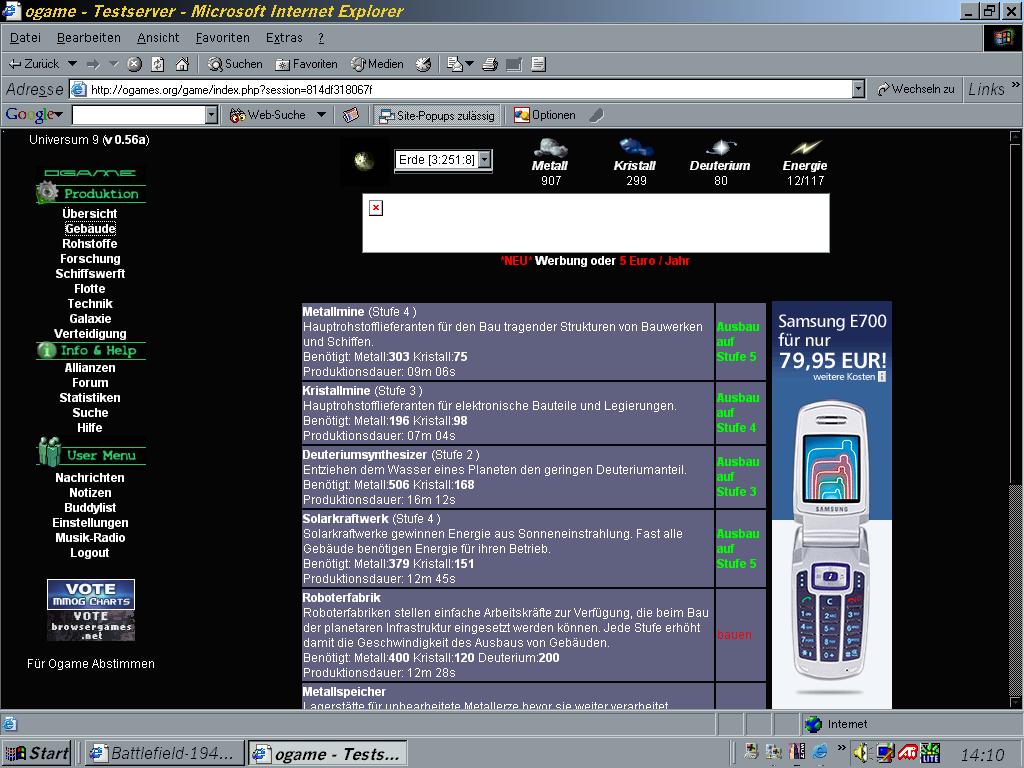
Task: Click the Übersicht sidebar link
Action: (90, 214)
